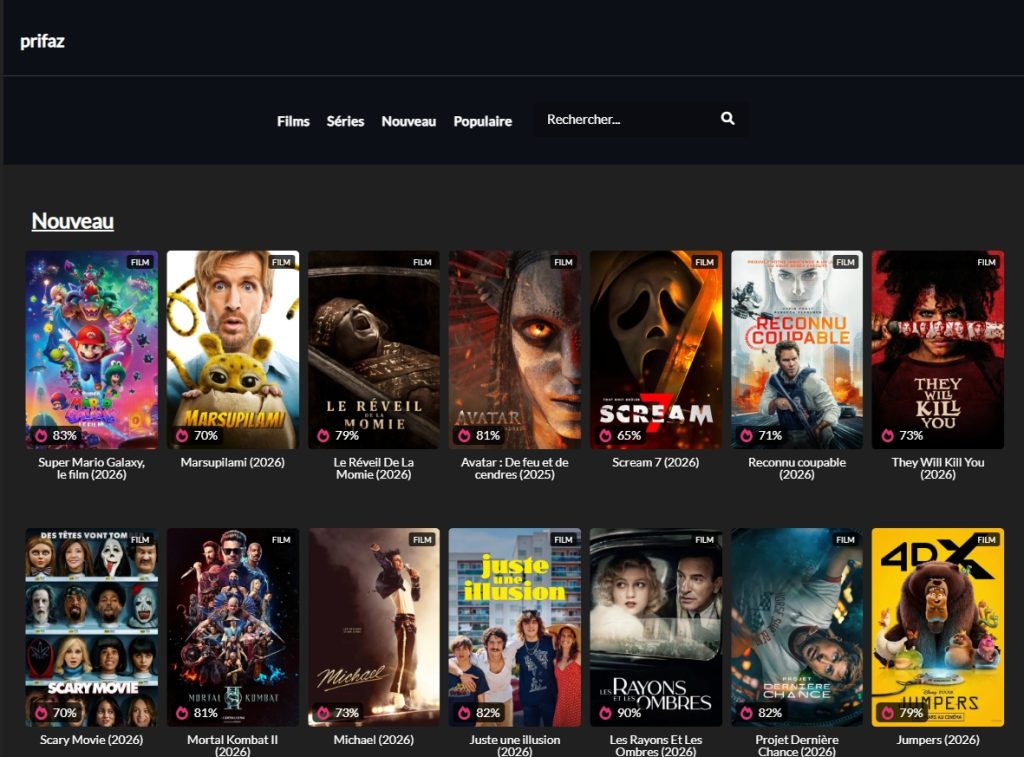
Task: Open the They Will Kill You poster
Action: click(938, 349)
